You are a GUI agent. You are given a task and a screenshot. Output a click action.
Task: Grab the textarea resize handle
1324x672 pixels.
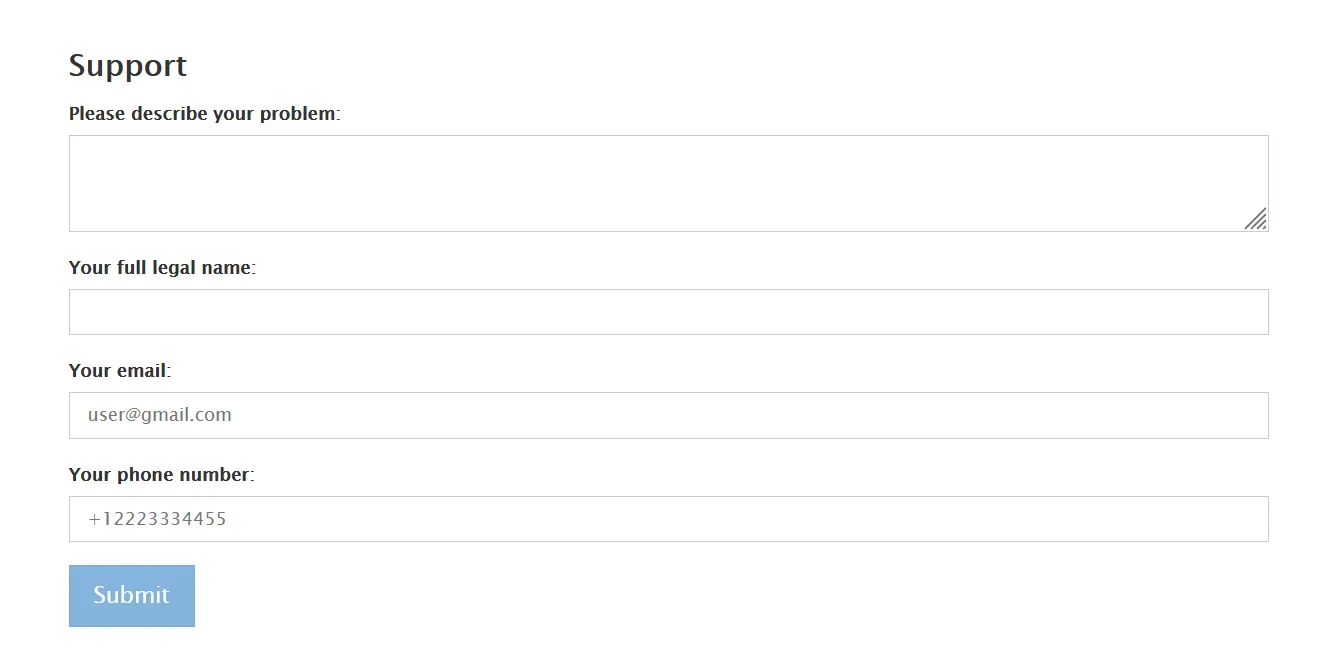(1256, 219)
